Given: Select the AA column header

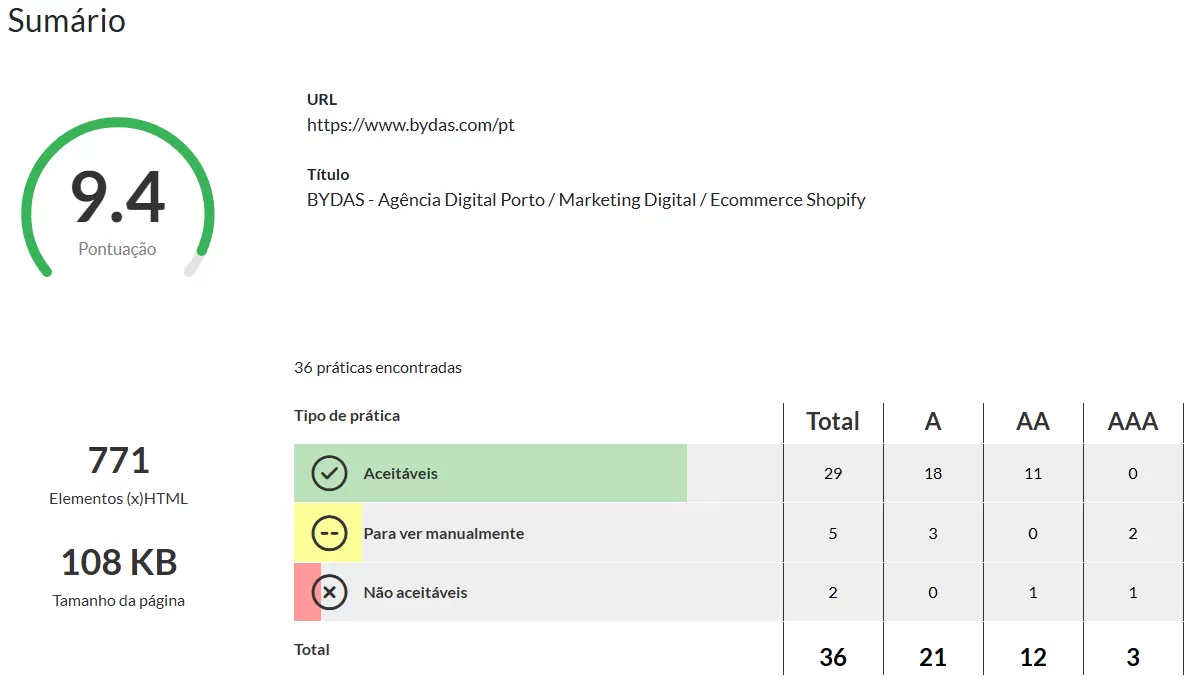Looking at the screenshot, I should (x=1033, y=421).
